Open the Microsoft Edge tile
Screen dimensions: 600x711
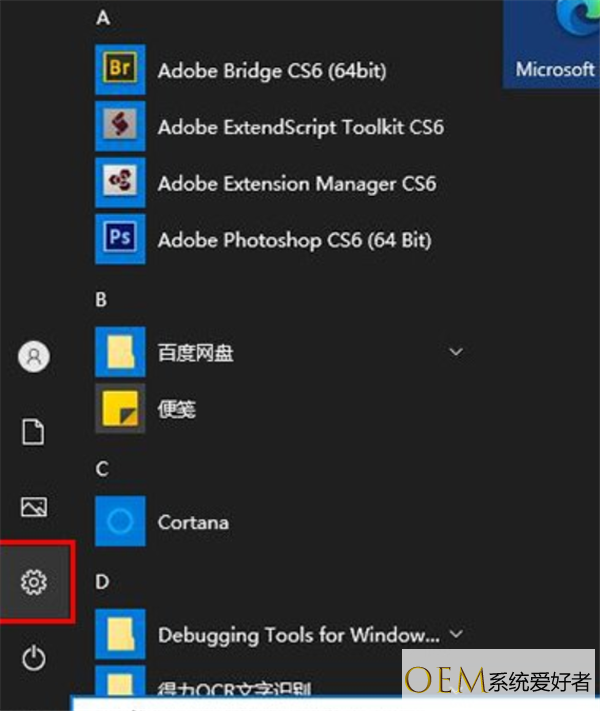[x=553, y=45]
